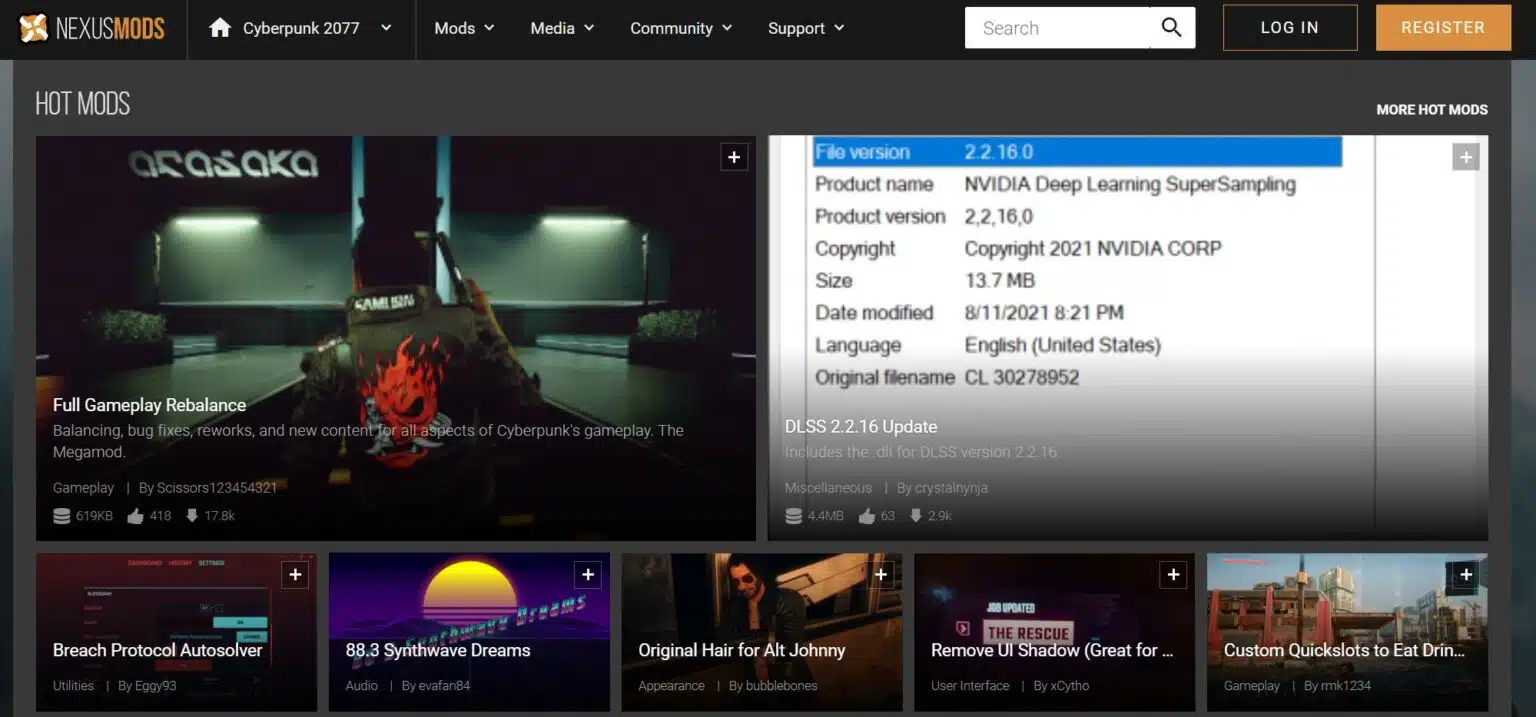This screenshot has width=1536, height=717.
Task: Expand the Community dropdown menu
Action: coord(681,28)
